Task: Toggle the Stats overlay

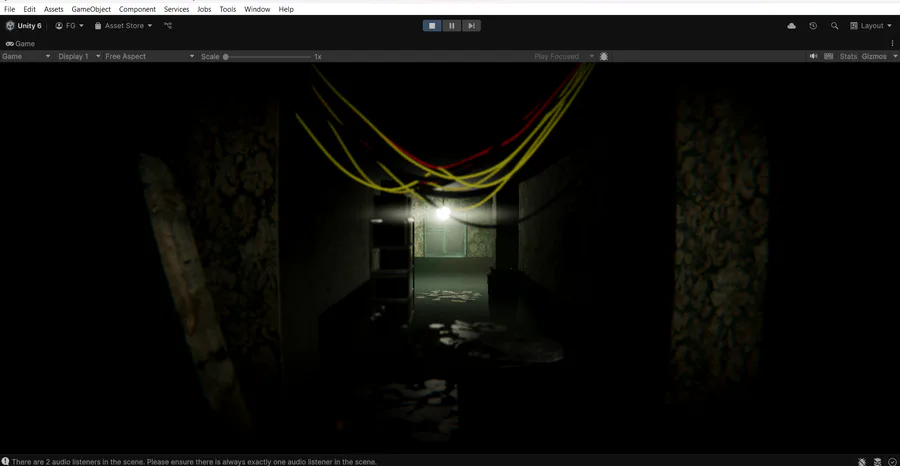Action: (848, 56)
